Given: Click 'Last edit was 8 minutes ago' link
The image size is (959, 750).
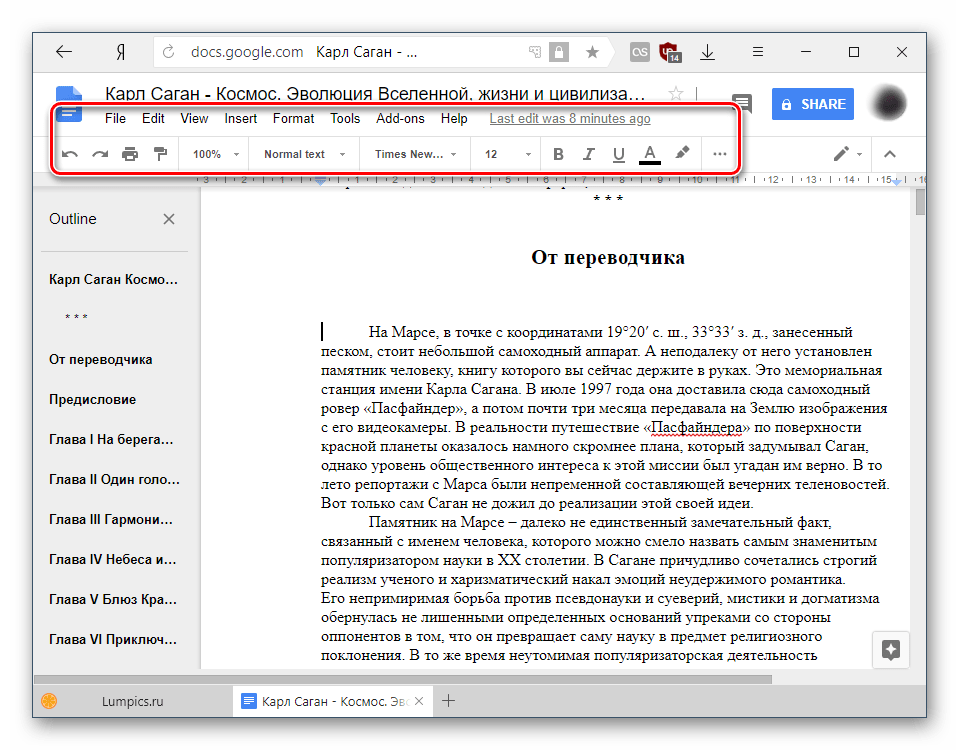Looking at the screenshot, I should point(569,119).
